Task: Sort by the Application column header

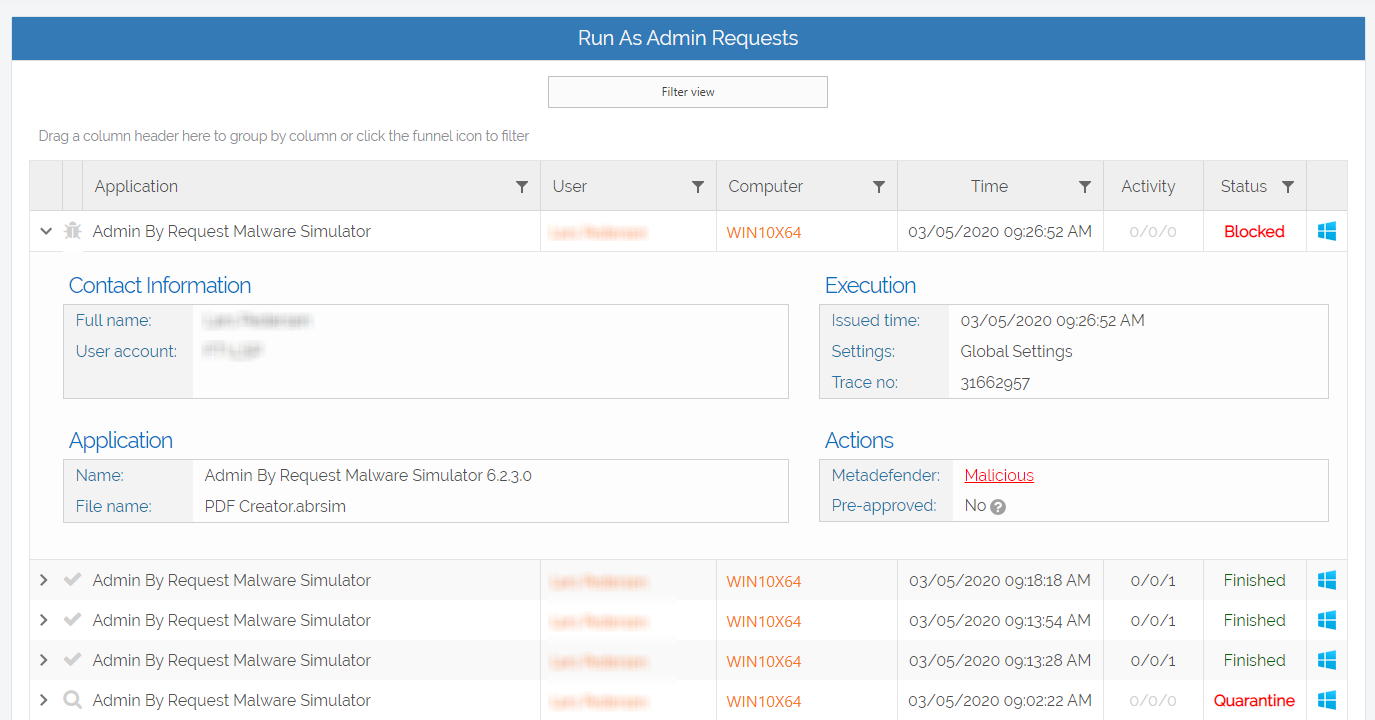Action: 136,187
